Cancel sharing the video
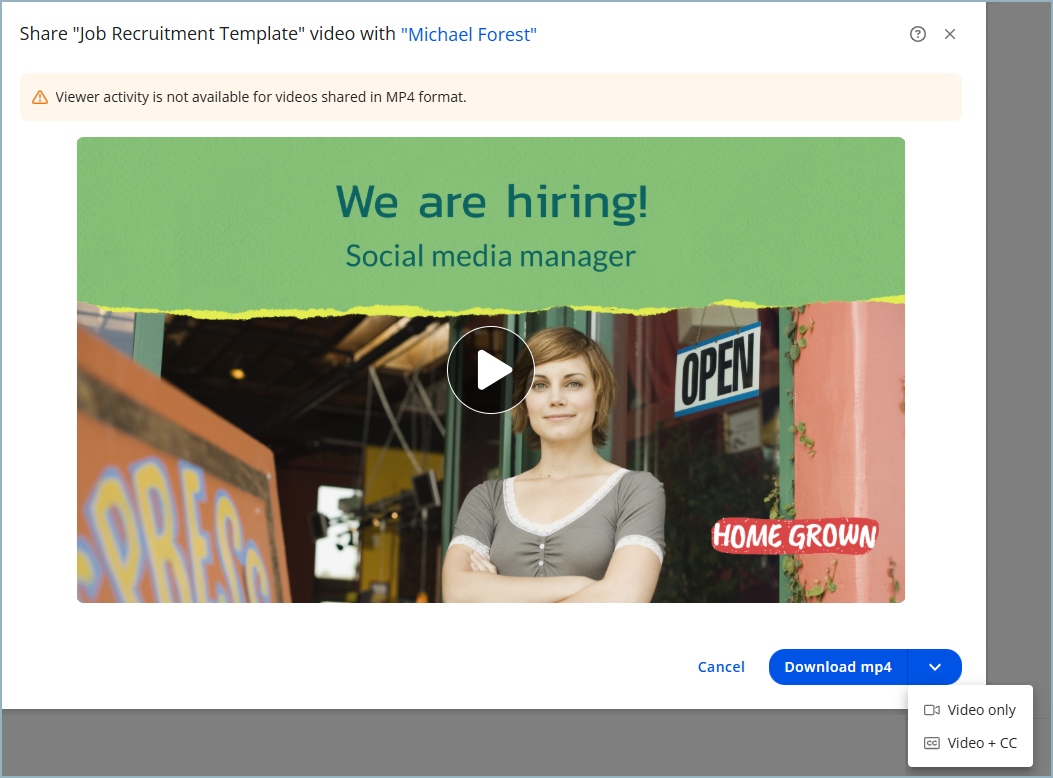 (x=721, y=667)
